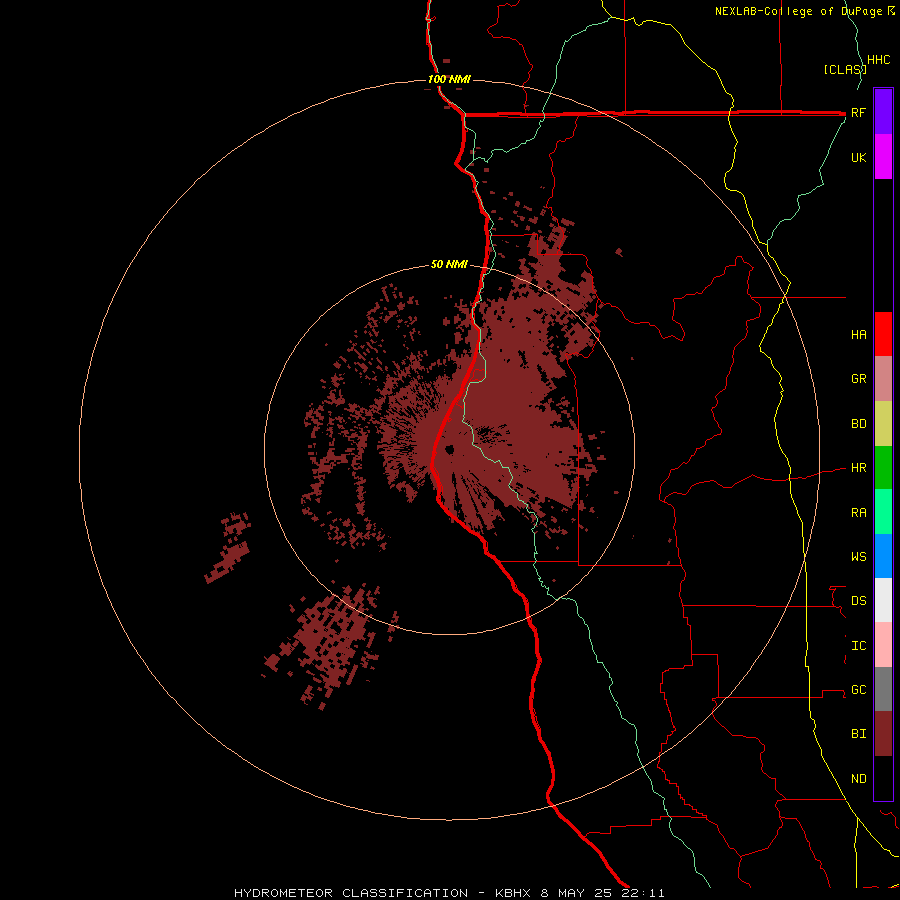Click the 'GC' legend label
Image resolution: width=900 pixels, height=900 pixels.
[x=858, y=690]
